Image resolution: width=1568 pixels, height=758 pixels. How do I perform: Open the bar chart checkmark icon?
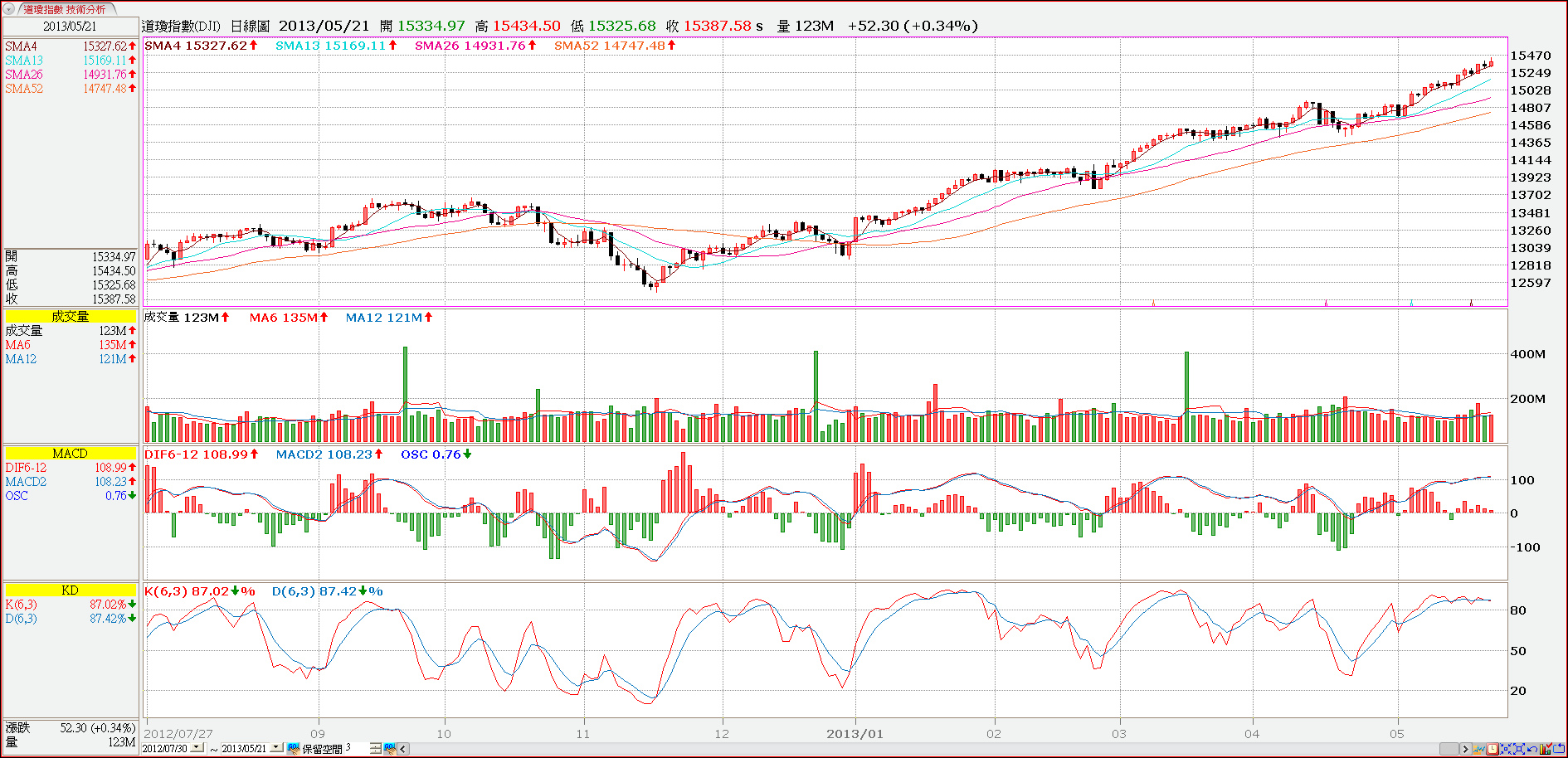[x=1545, y=749]
